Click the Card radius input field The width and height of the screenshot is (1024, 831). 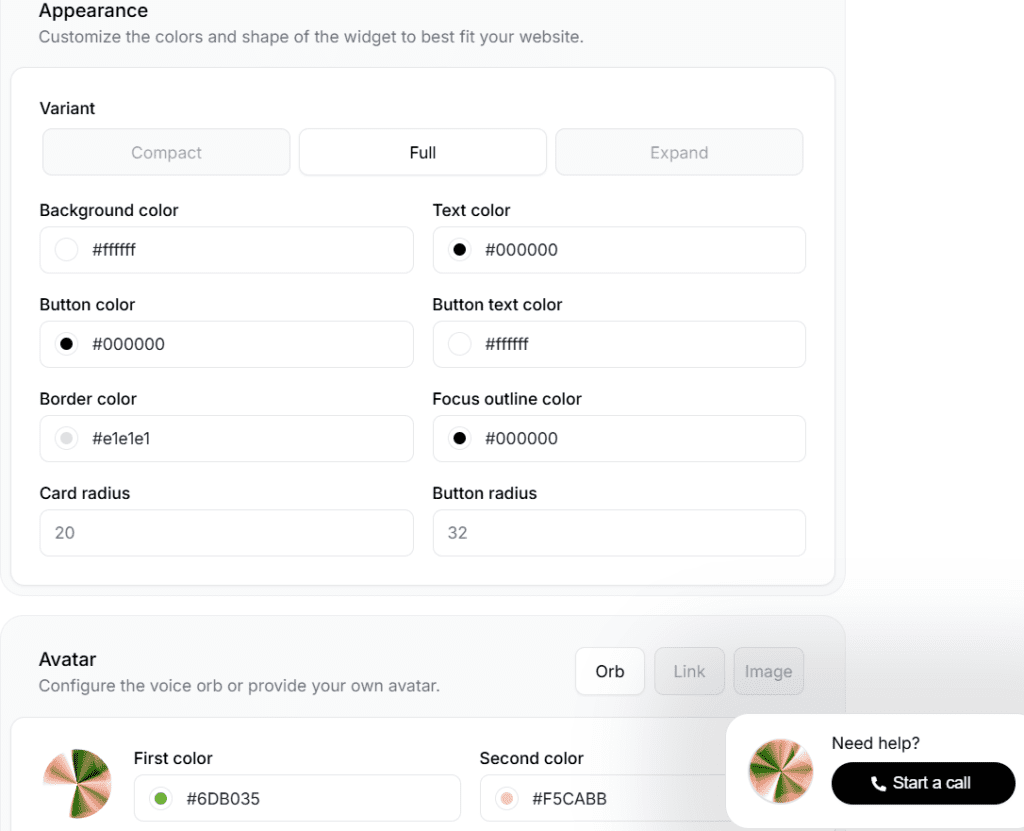coord(226,533)
